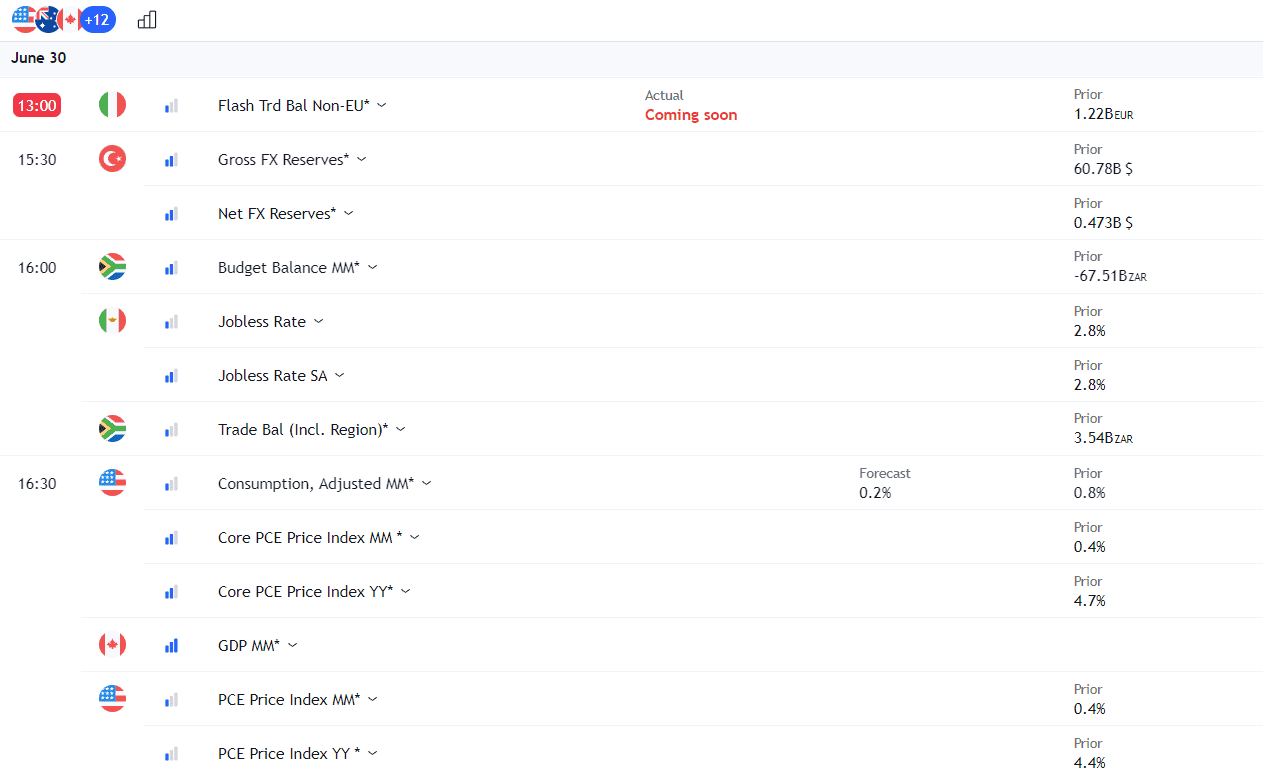The image size is (1263, 769).
Task: Expand Jobless Rate SA chevron
Action: coord(339,375)
